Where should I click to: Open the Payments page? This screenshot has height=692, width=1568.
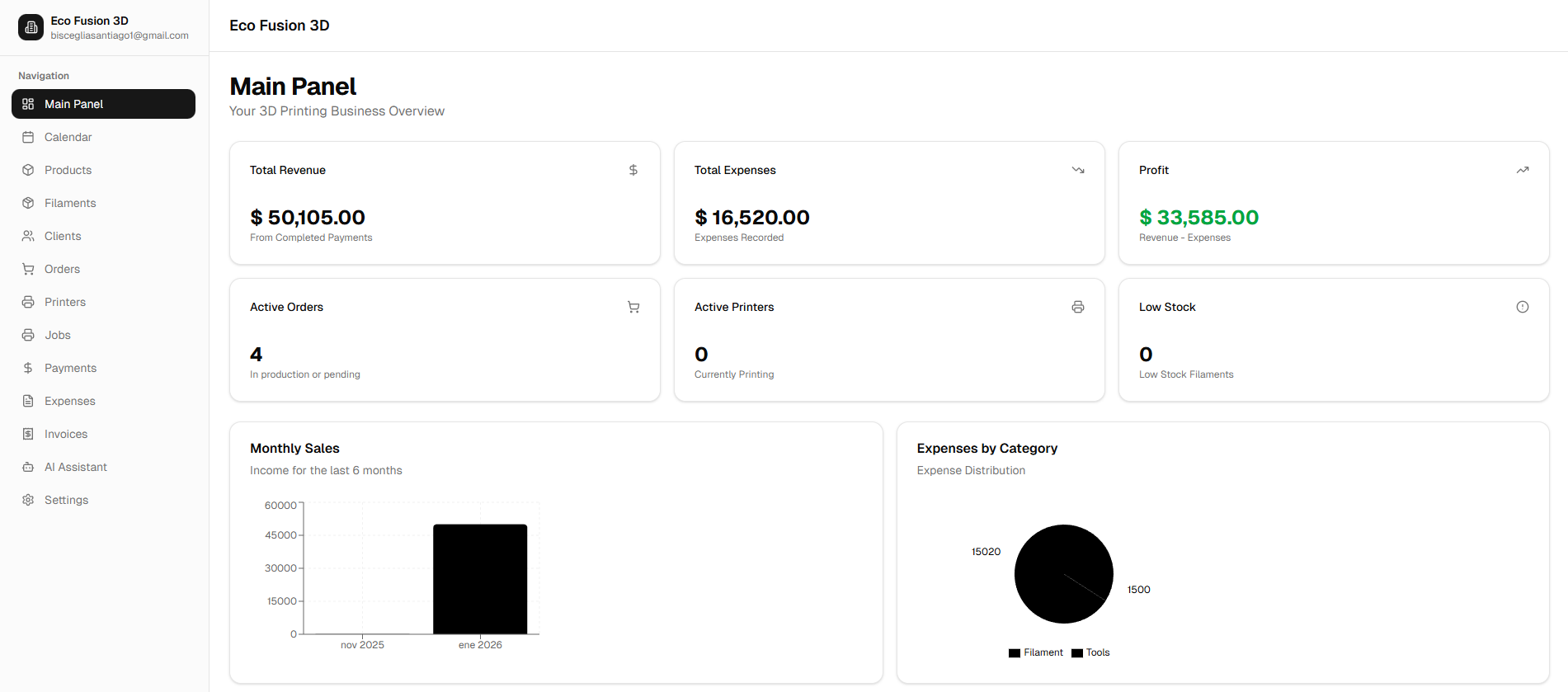pos(103,368)
